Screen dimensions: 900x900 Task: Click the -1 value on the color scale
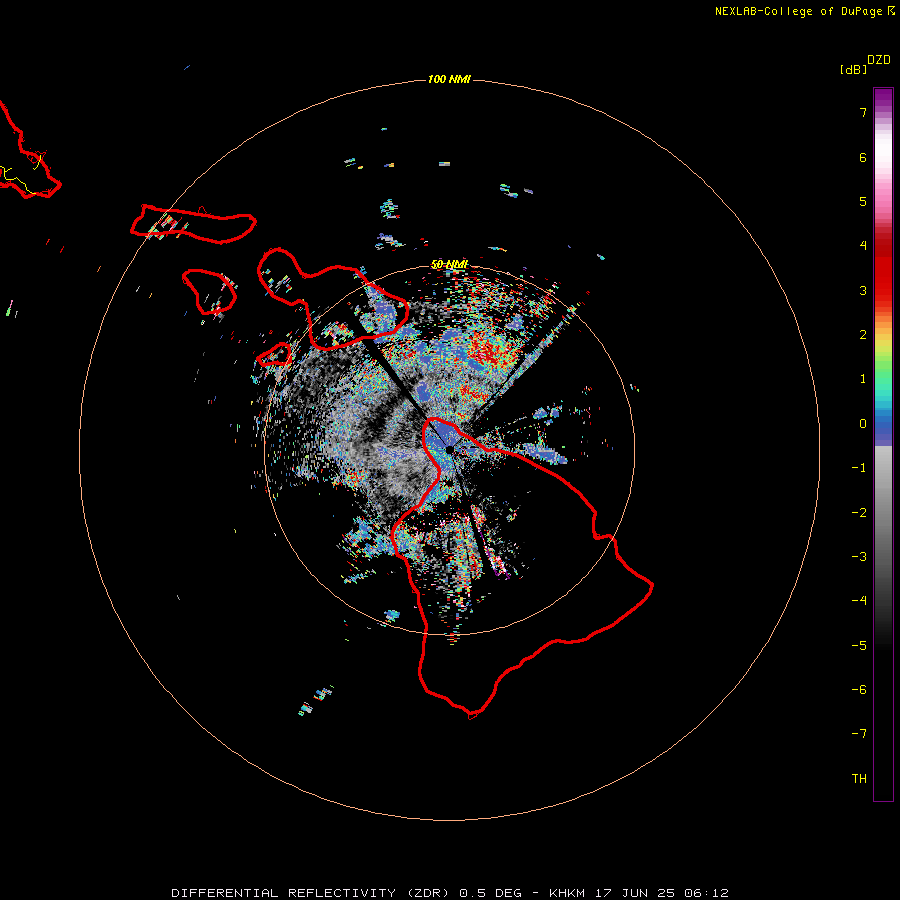tap(859, 468)
